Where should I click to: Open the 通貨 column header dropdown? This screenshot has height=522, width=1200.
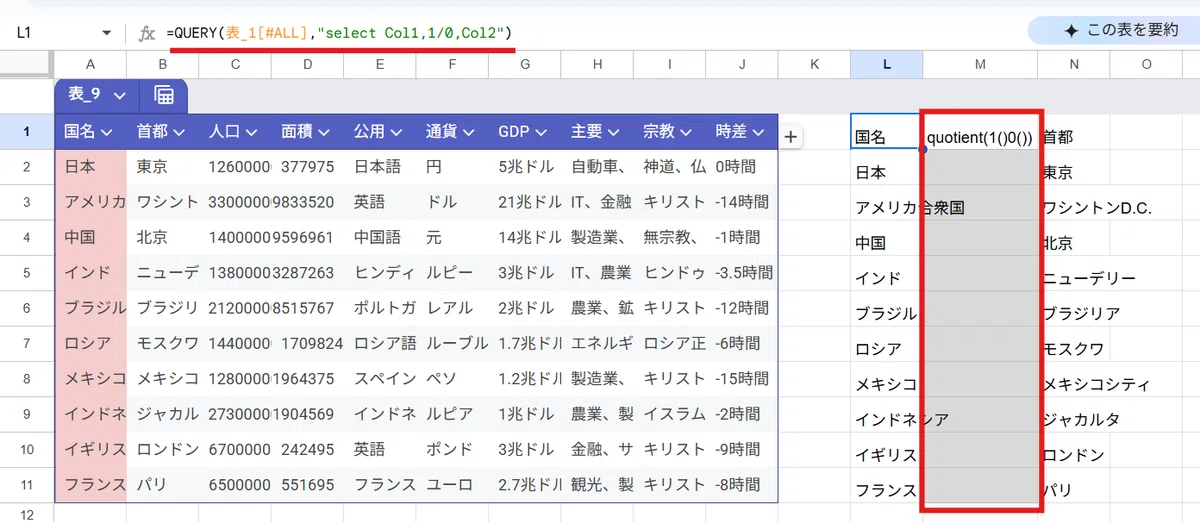tap(468, 133)
